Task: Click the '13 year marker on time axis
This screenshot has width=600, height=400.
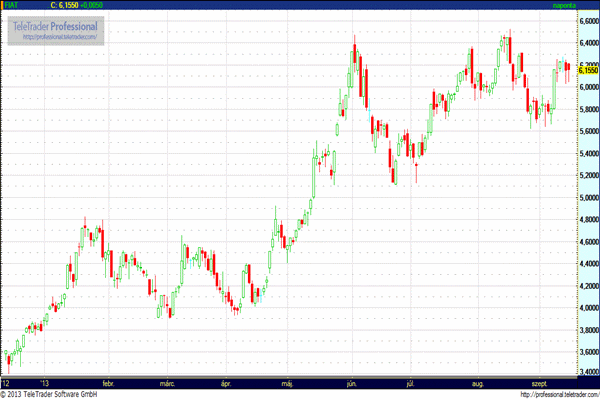Action: click(45, 383)
